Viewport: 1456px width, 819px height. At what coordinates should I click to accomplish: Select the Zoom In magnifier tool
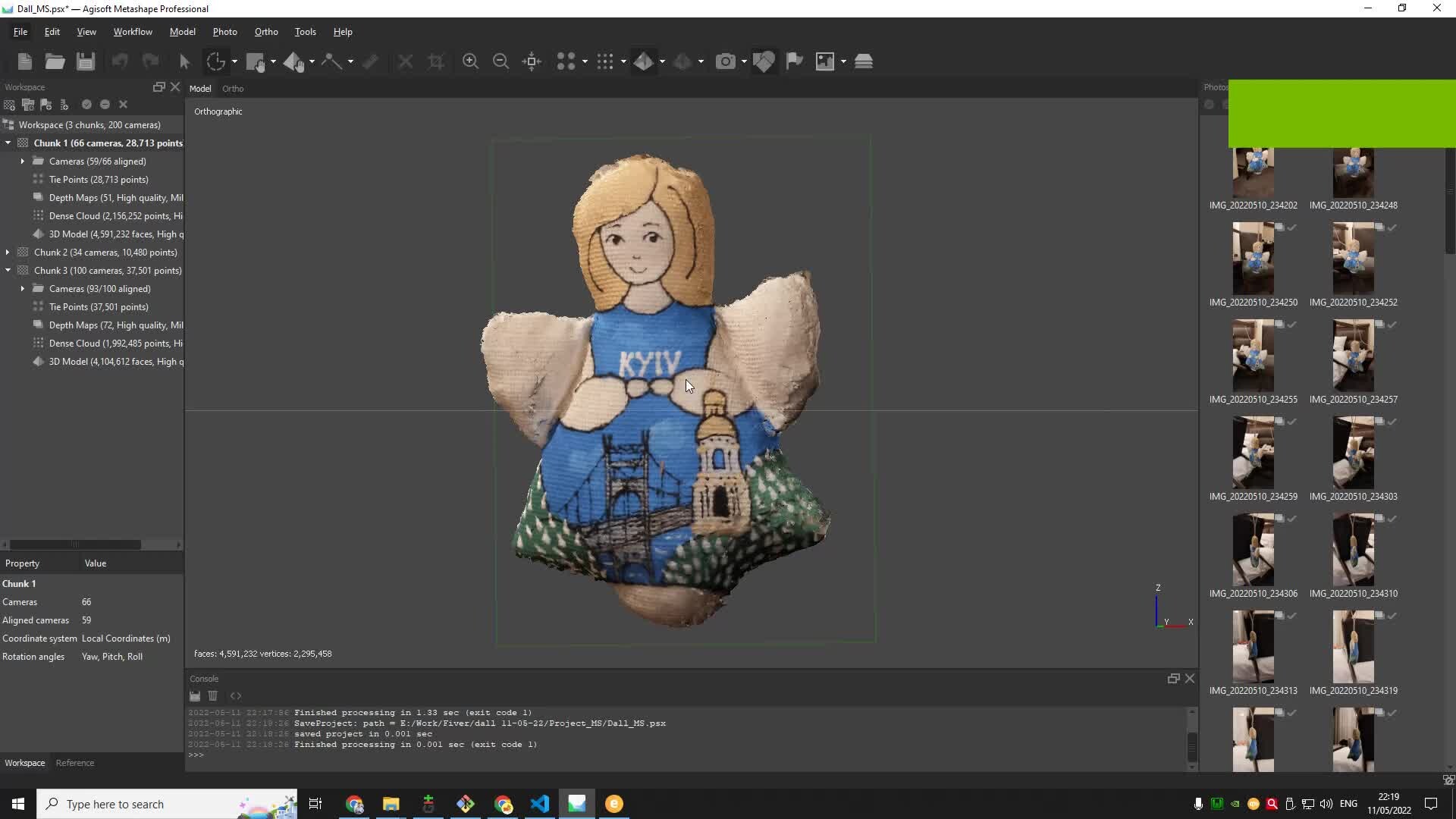click(x=470, y=61)
